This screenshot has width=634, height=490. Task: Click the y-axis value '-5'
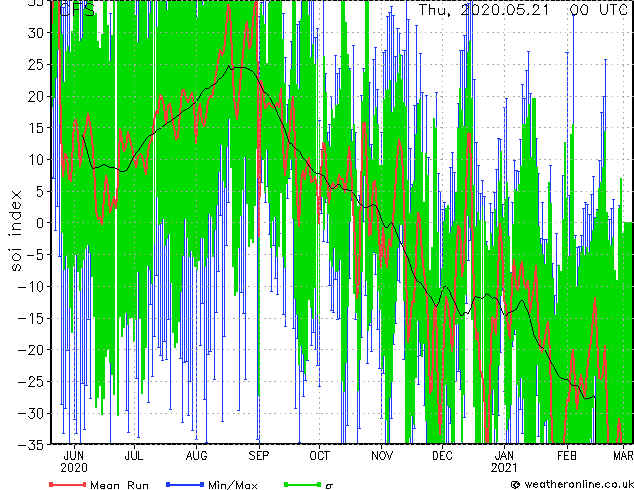point(36,255)
